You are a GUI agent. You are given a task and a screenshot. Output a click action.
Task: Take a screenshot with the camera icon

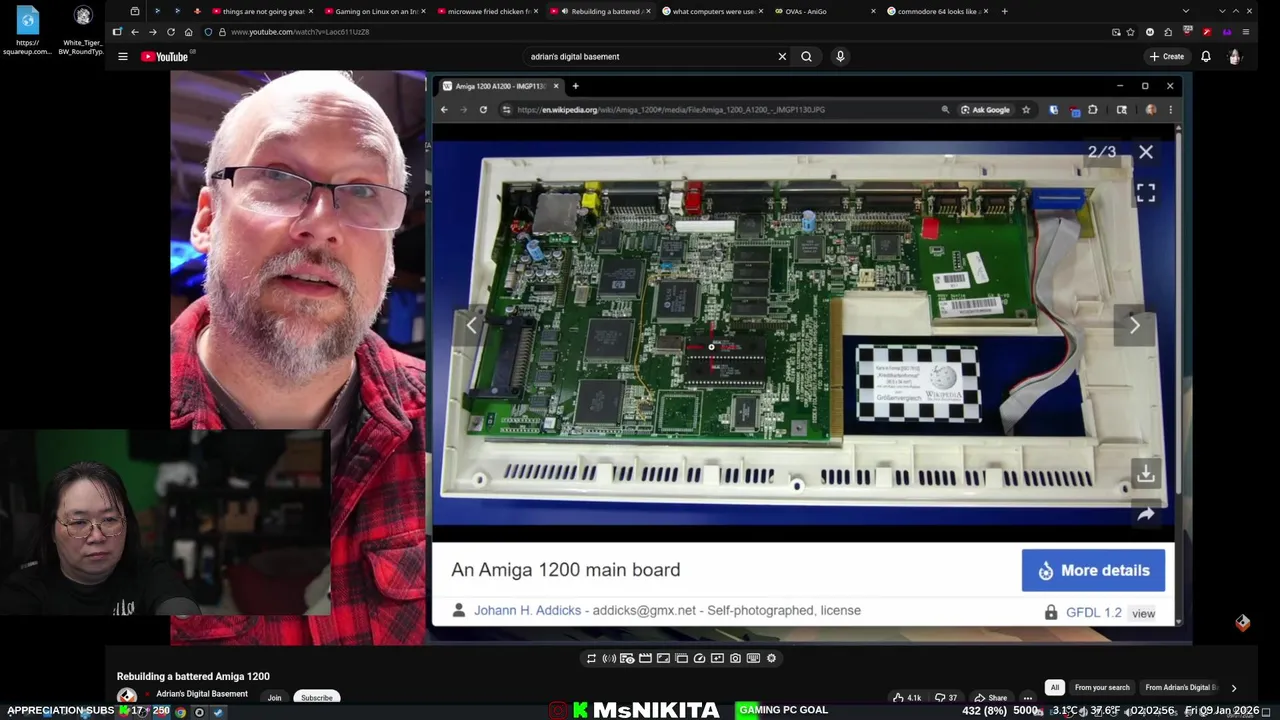click(735, 658)
